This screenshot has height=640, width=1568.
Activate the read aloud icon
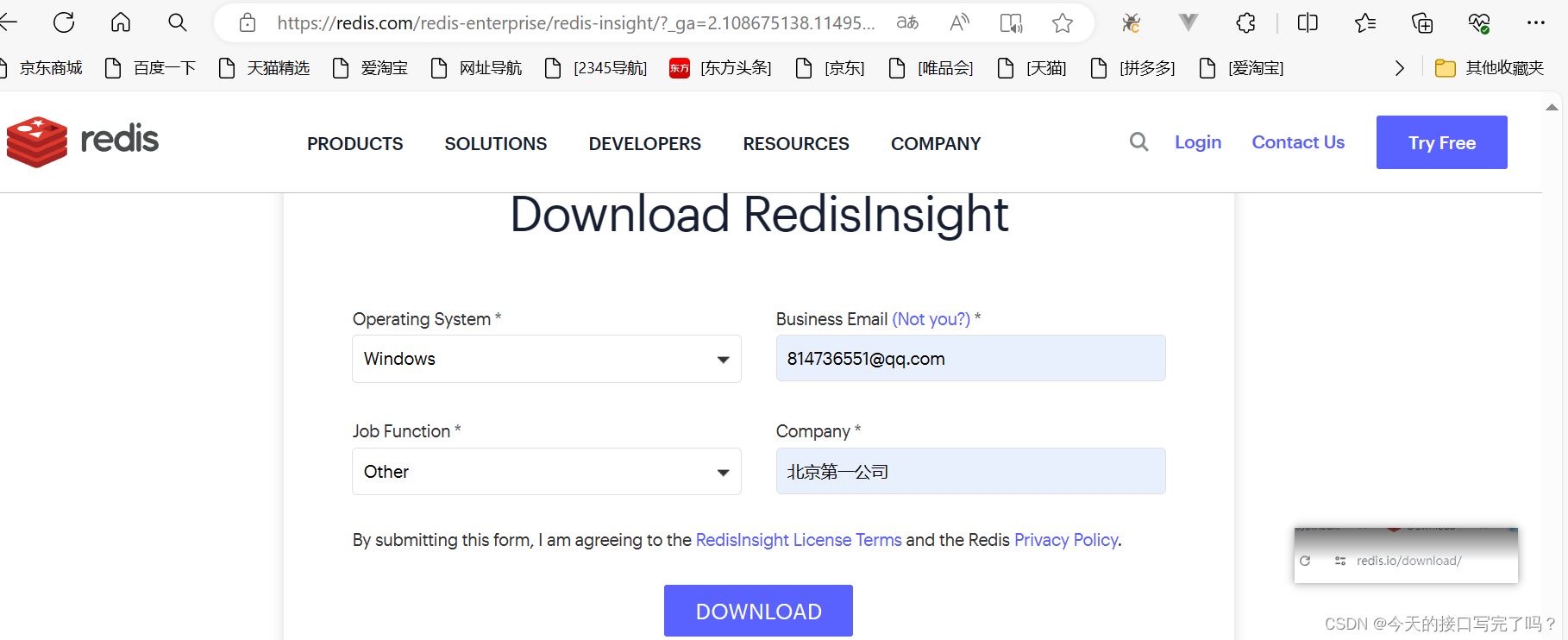(959, 23)
